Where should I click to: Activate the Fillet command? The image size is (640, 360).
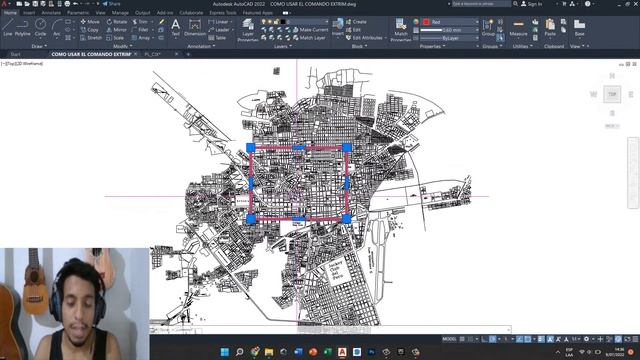pyautogui.click(x=140, y=30)
